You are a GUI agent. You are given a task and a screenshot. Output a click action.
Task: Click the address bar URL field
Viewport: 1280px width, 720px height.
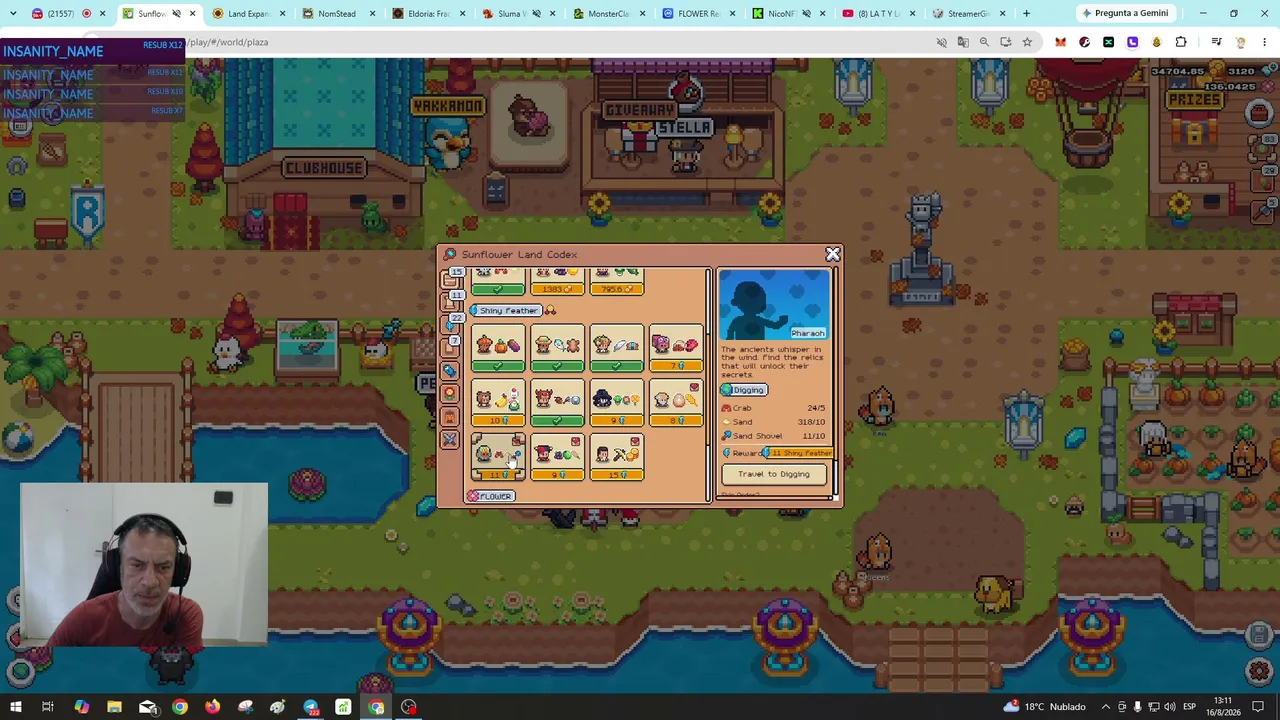[x=560, y=42]
